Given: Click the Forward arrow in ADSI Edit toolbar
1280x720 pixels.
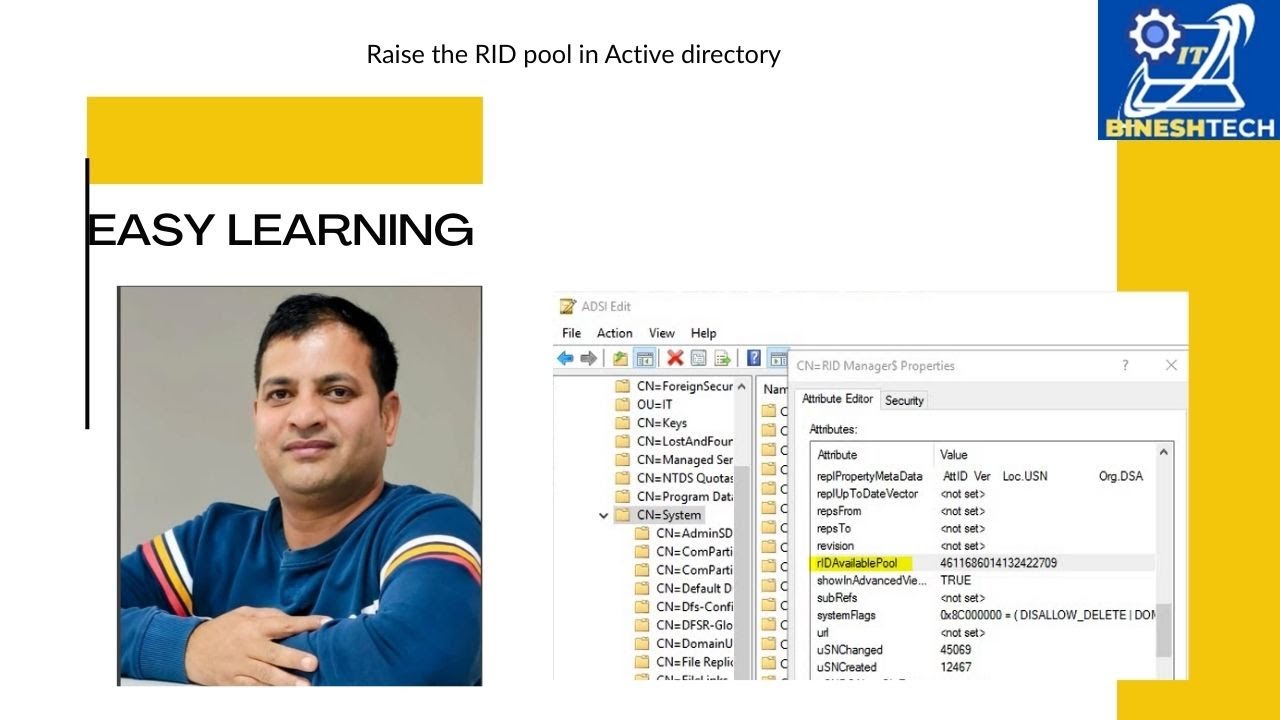Looking at the screenshot, I should point(588,358).
